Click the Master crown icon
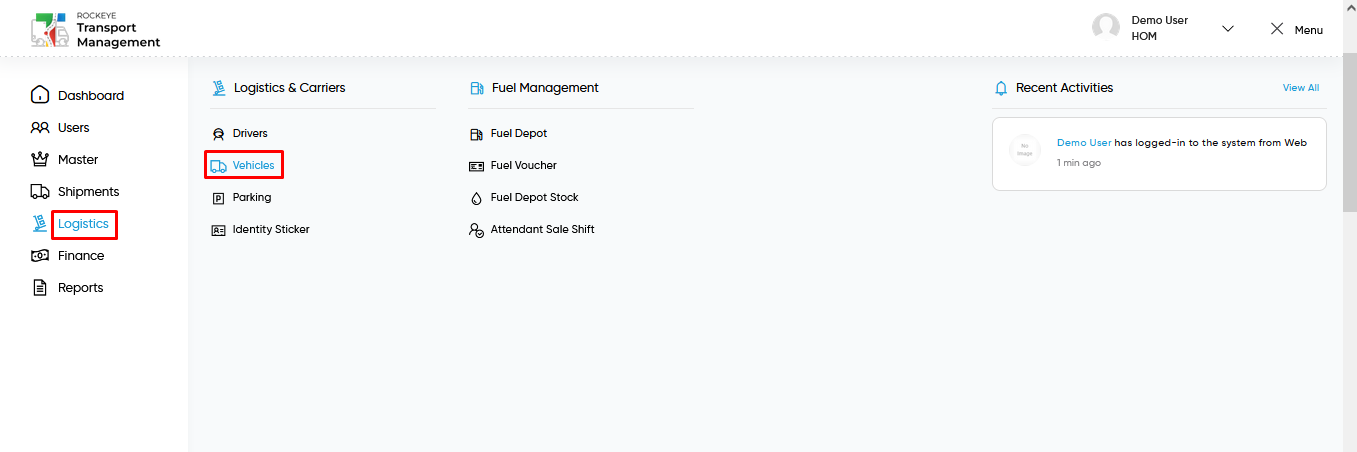This screenshot has height=452, width=1357. [x=40, y=159]
